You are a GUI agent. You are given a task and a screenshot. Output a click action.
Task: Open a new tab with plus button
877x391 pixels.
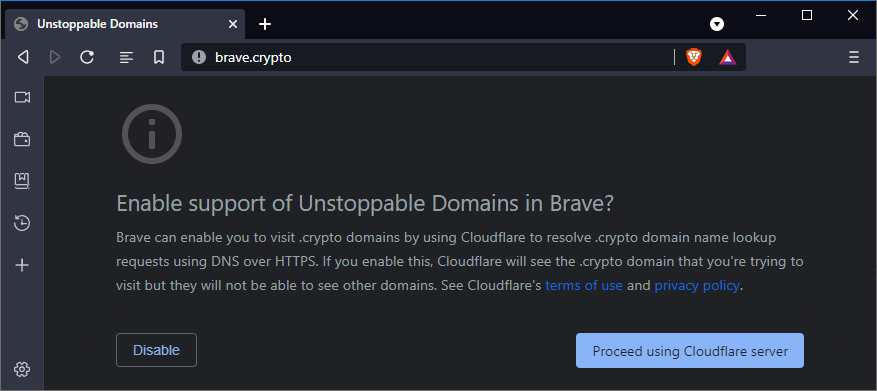(265, 24)
